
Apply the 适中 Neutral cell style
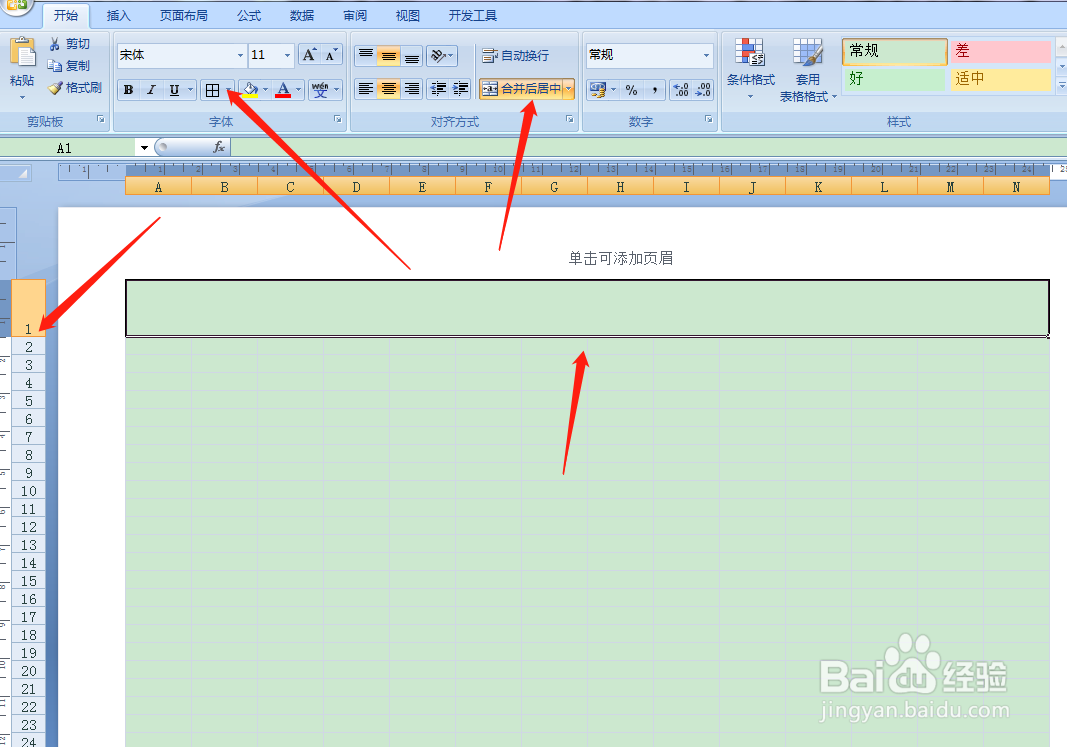pyautogui.click(x=1000, y=79)
